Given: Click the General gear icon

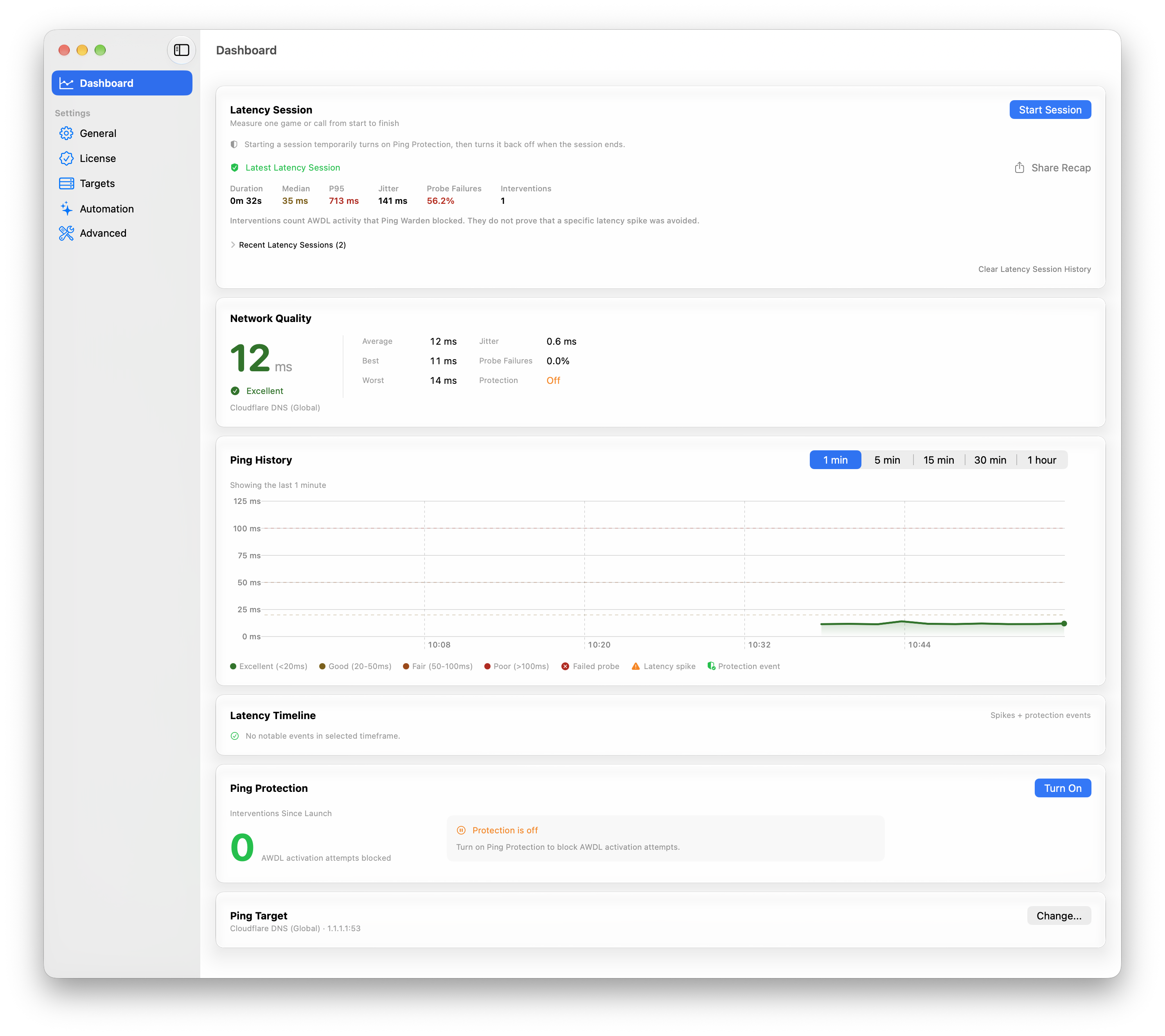Looking at the screenshot, I should click(x=67, y=133).
